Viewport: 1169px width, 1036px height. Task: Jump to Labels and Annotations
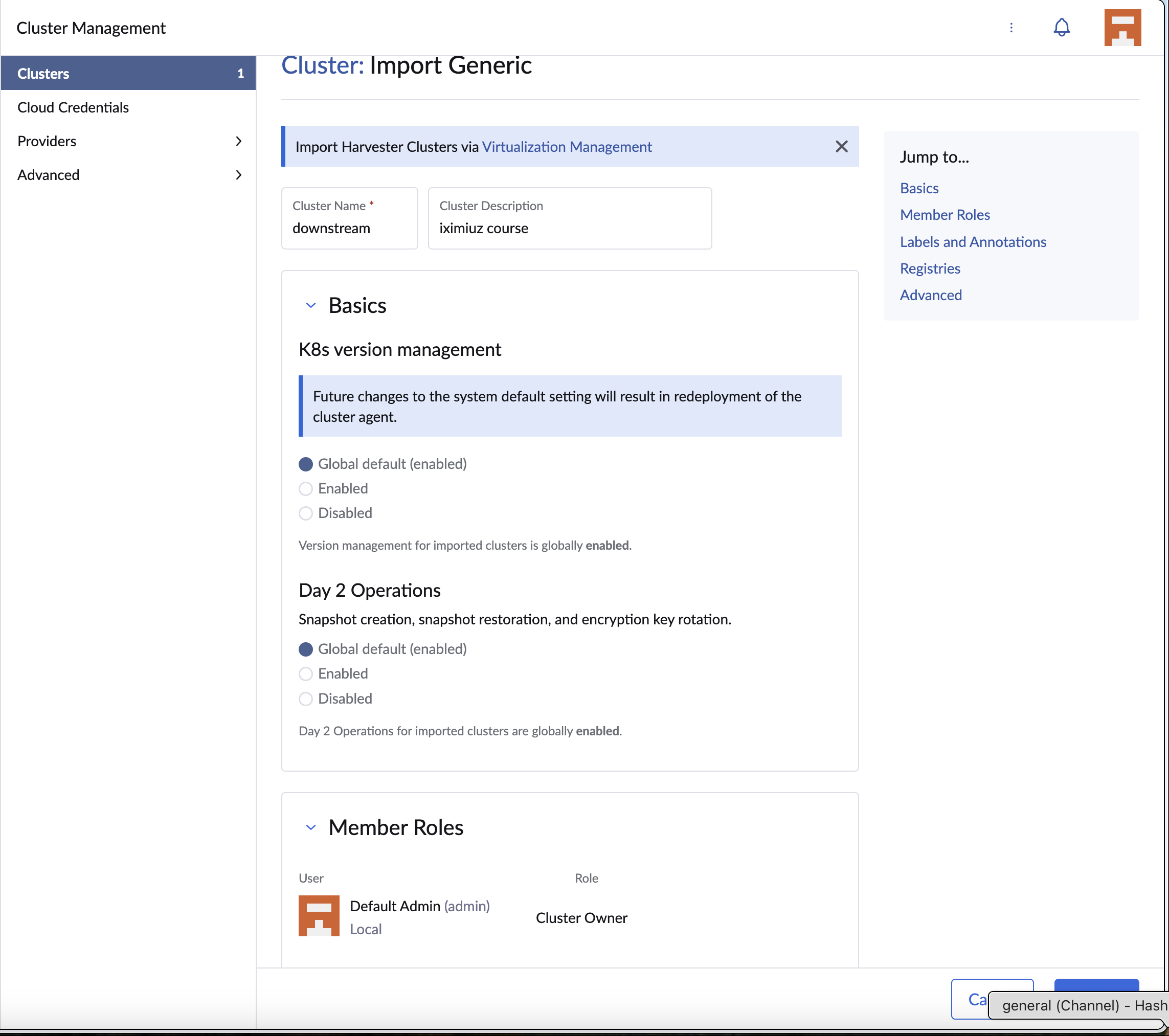click(x=973, y=242)
